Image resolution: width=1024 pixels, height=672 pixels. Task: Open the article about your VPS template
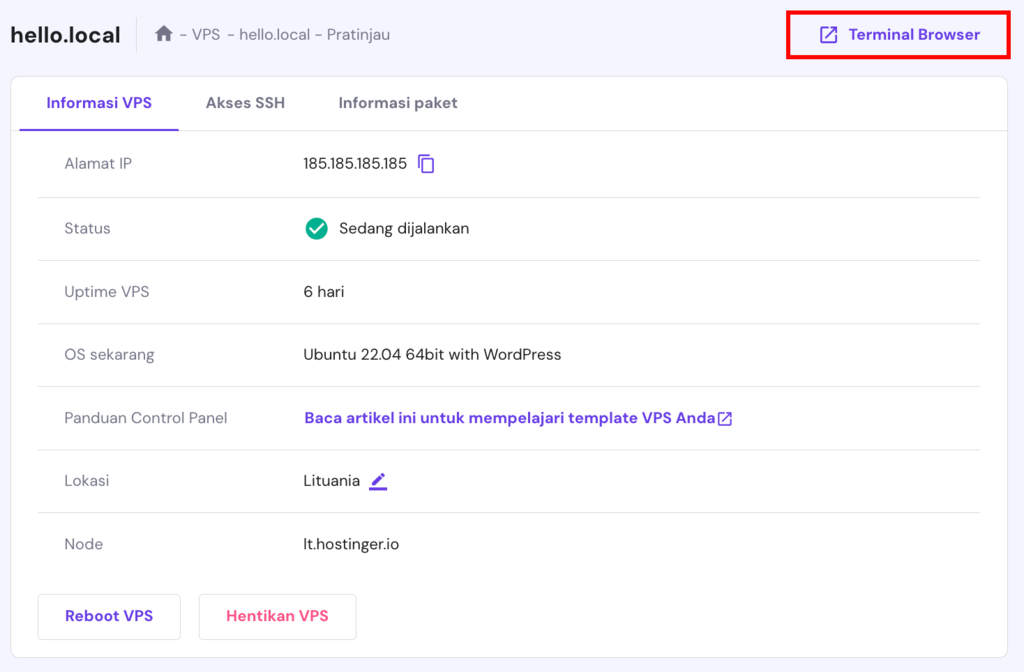click(x=508, y=417)
